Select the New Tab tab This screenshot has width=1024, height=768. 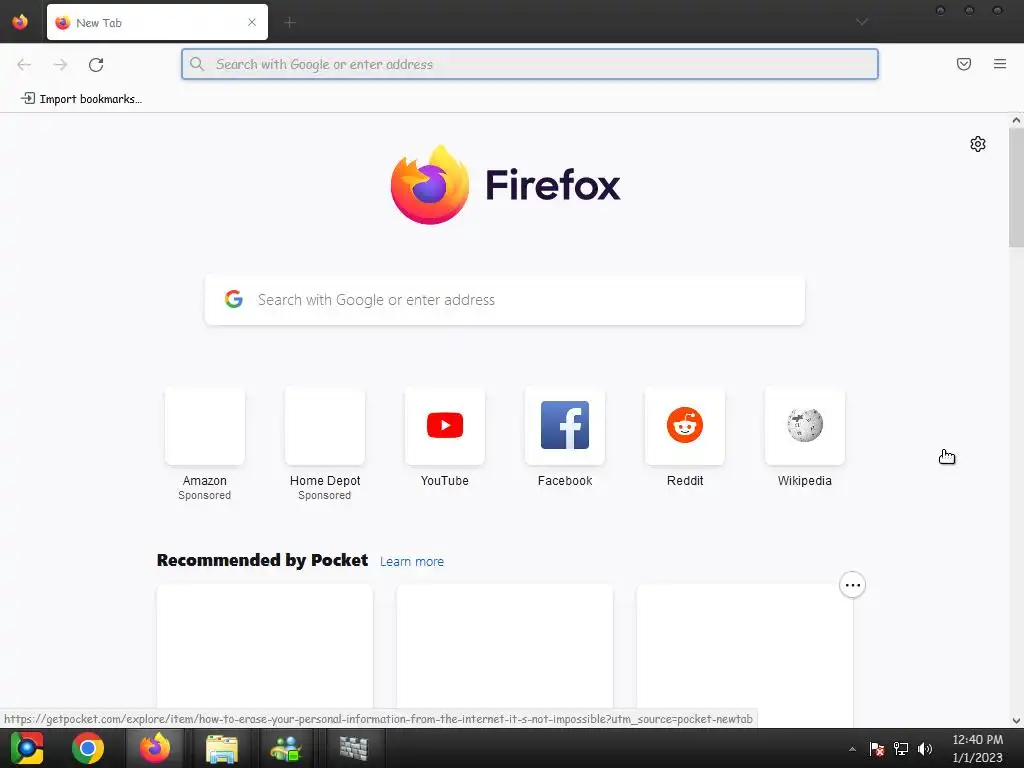tap(157, 22)
